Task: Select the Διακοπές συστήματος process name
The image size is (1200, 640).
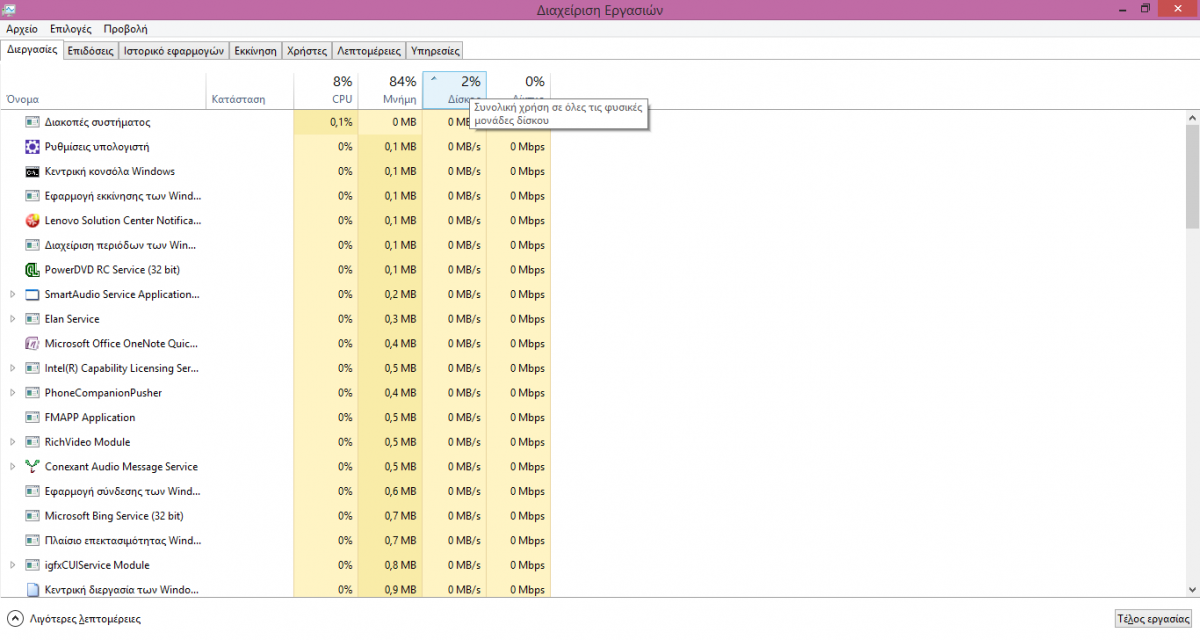Action: pyautogui.click(x=97, y=122)
